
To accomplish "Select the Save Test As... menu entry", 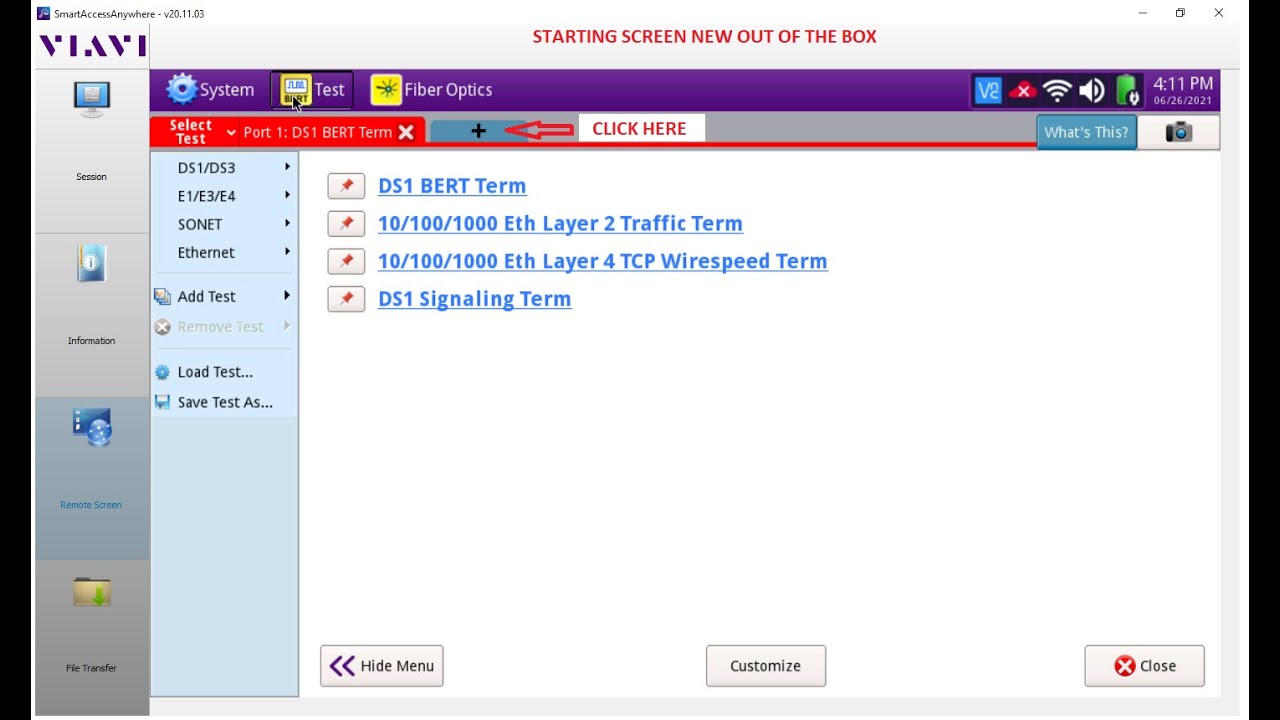I will (224, 402).
